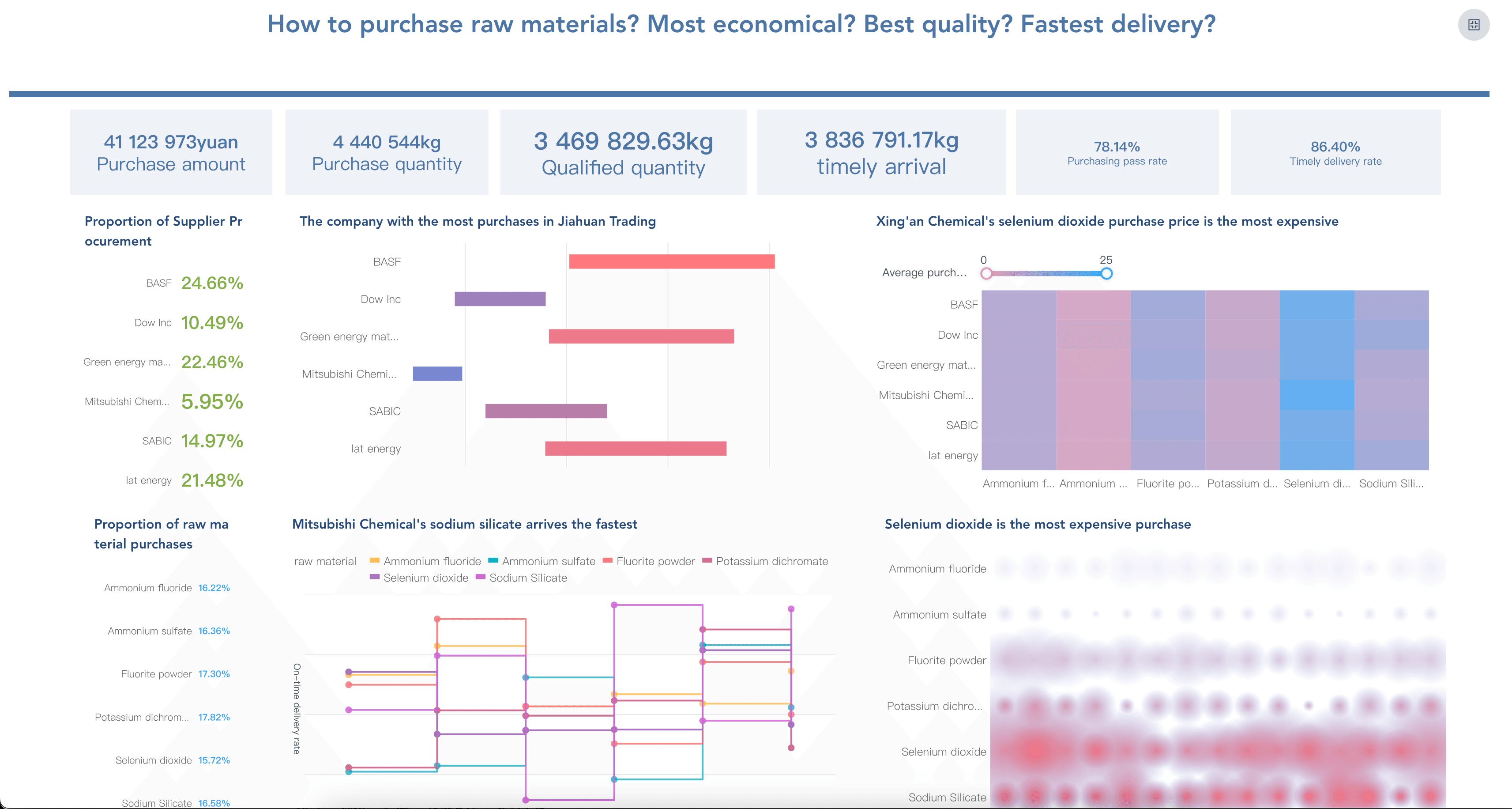Image resolution: width=1512 pixels, height=809 pixels.
Task: Toggle Potassium dichromate legend item
Action: [x=765, y=561]
